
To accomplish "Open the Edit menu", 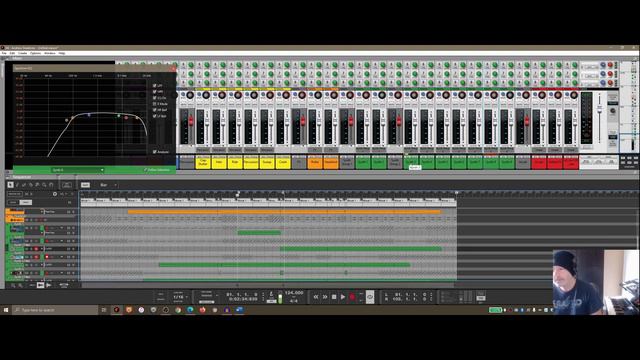I will tap(12, 53).
